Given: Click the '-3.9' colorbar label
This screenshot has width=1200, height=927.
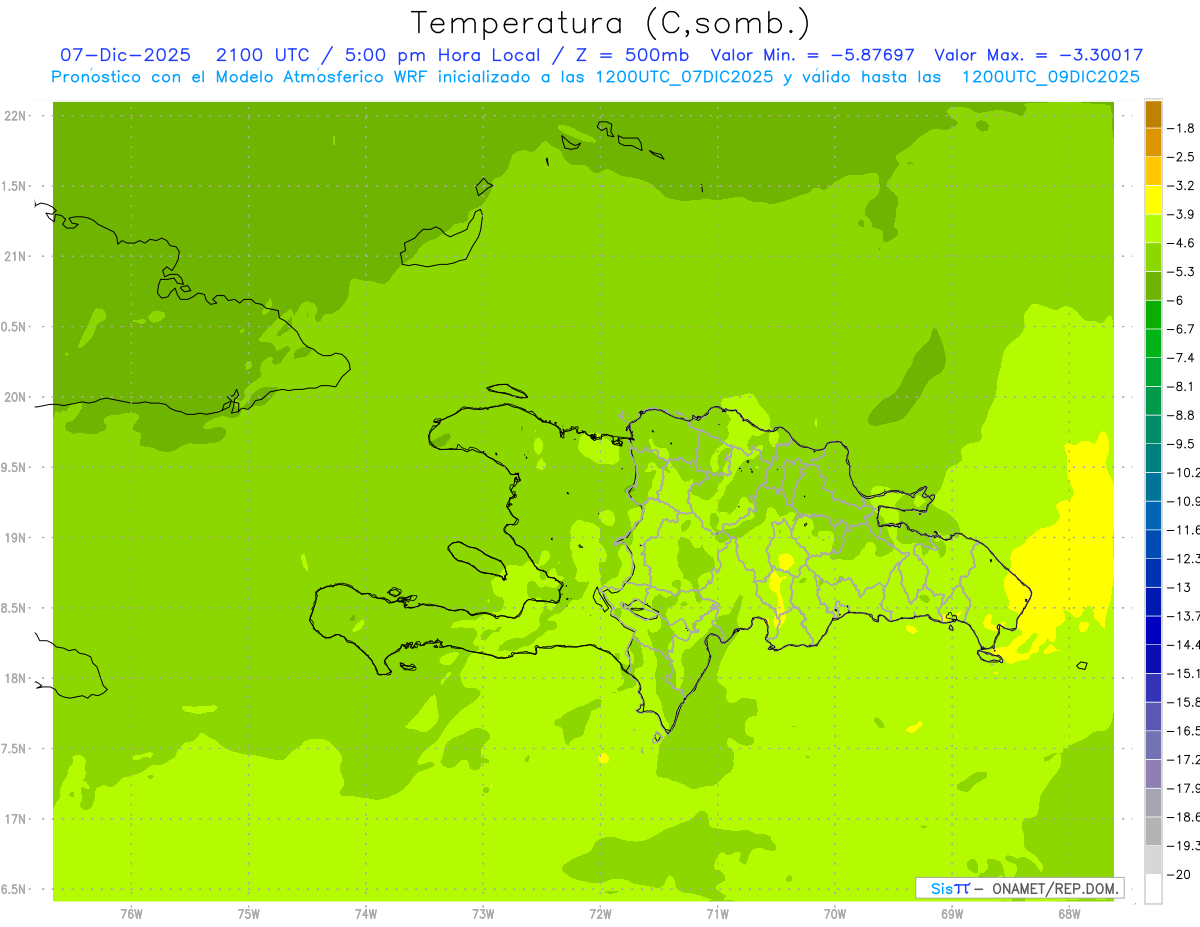Looking at the screenshot, I should pos(1183,214).
